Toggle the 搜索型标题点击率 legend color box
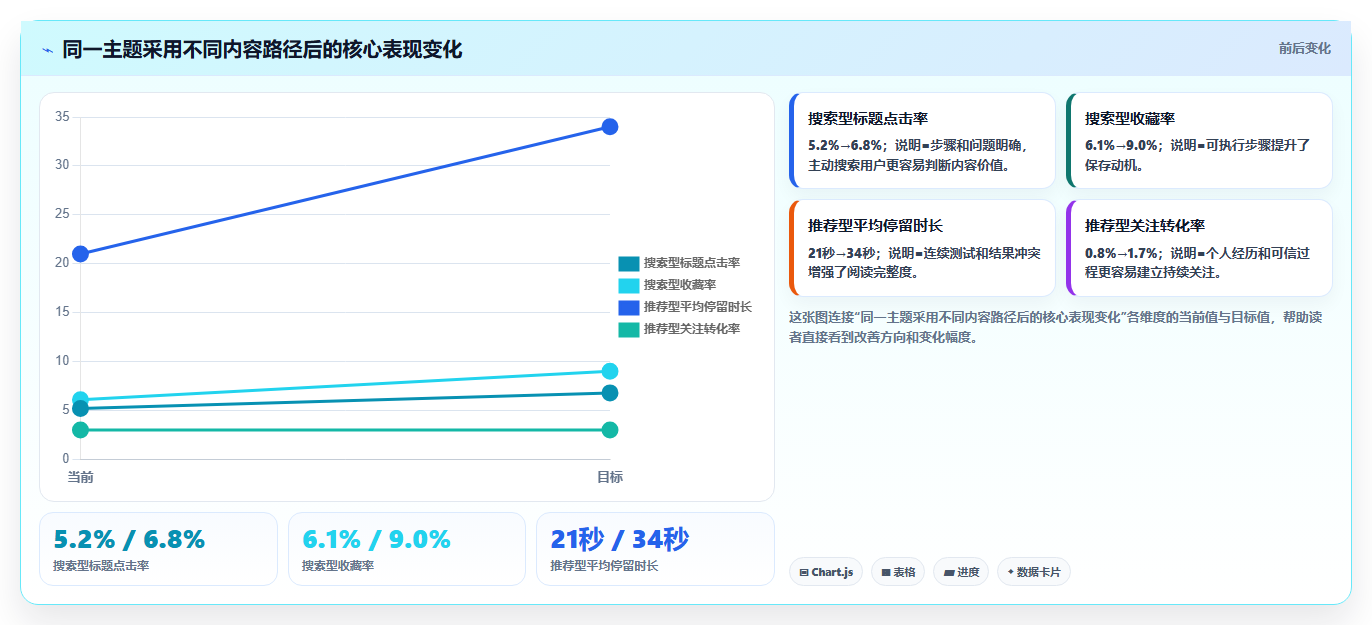The height and width of the screenshot is (625, 1372). (x=628, y=263)
